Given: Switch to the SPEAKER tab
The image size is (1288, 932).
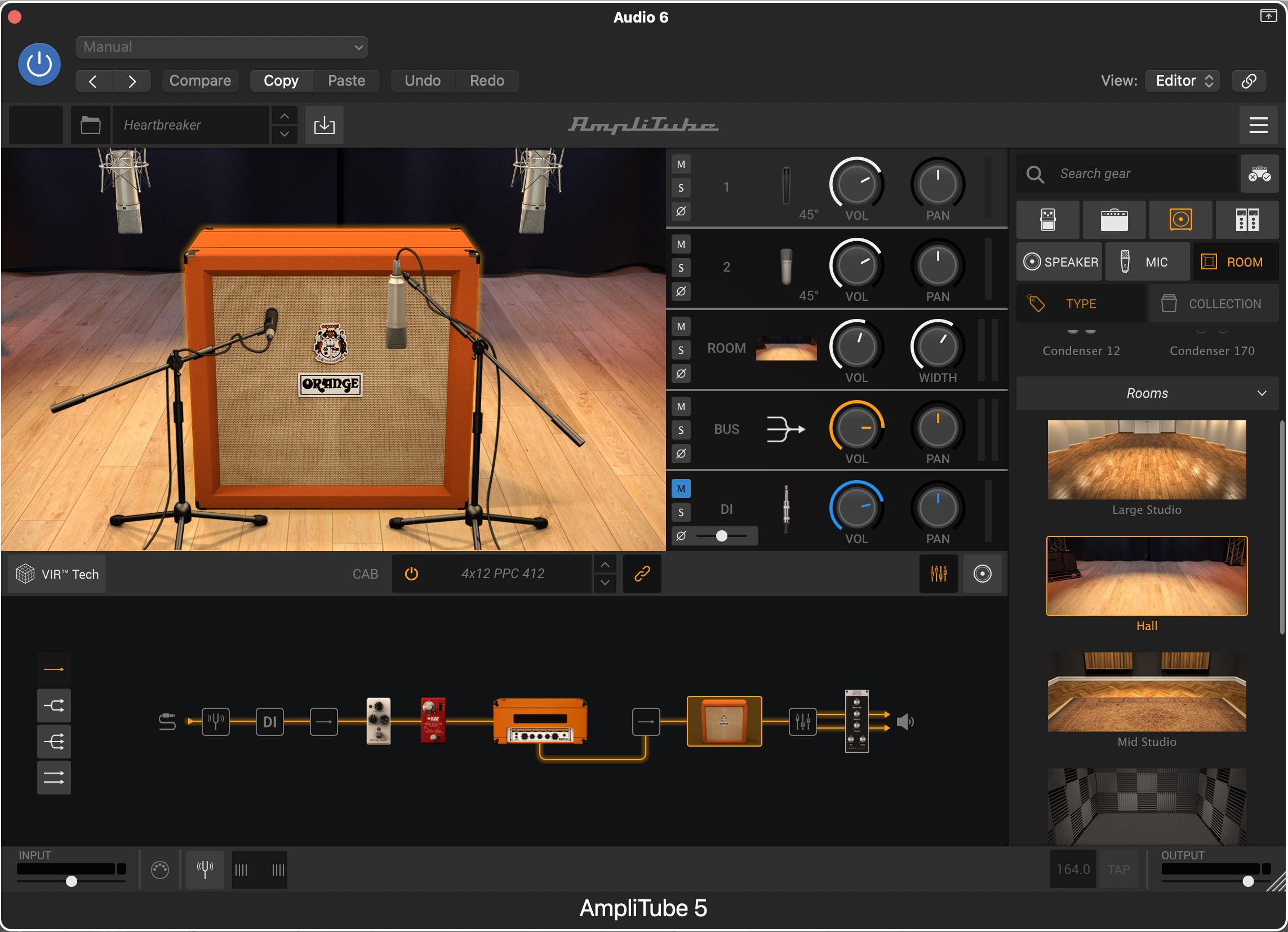Looking at the screenshot, I should (x=1059, y=262).
